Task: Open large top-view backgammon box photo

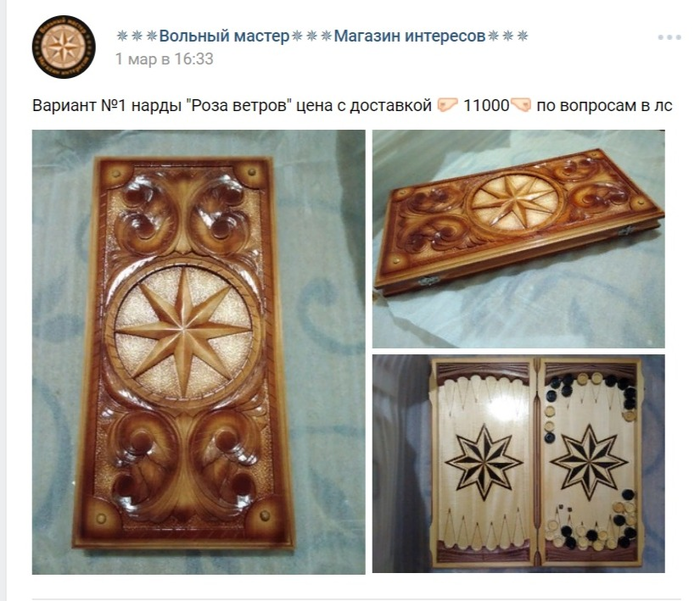Action: [x=199, y=352]
